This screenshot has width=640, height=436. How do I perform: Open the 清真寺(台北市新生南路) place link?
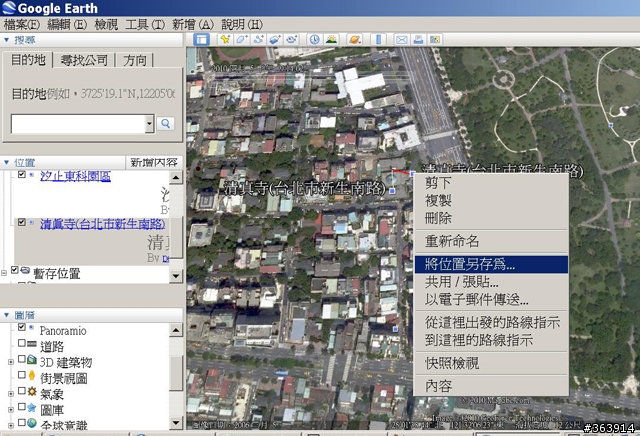(x=102, y=224)
